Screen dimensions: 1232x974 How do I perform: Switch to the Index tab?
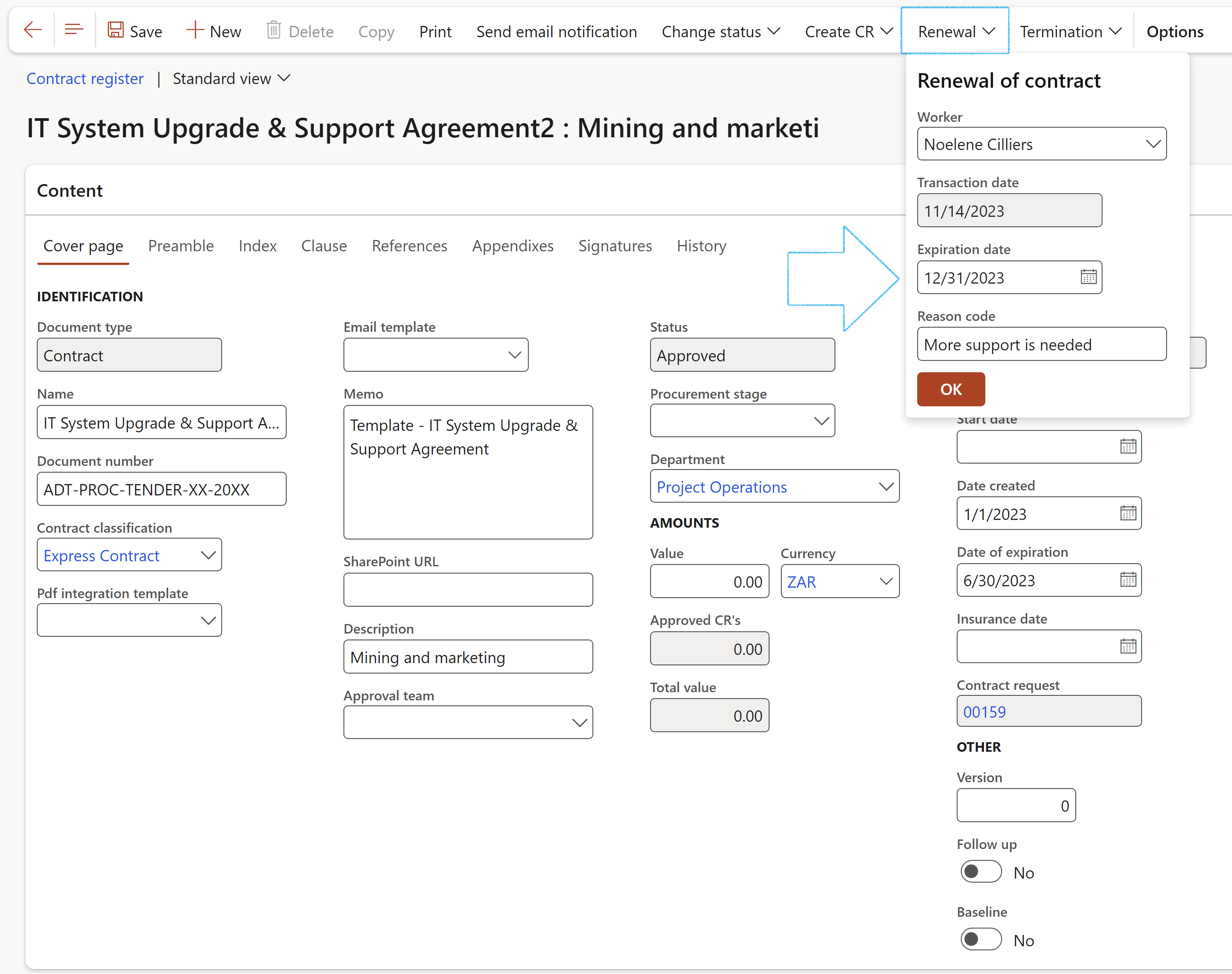258,246
